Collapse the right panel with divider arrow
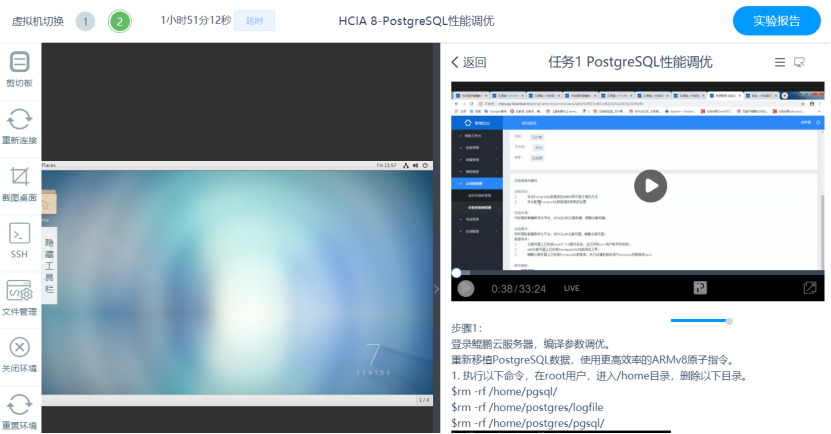The height and width of the screenshot is (434, 831). 435,288
